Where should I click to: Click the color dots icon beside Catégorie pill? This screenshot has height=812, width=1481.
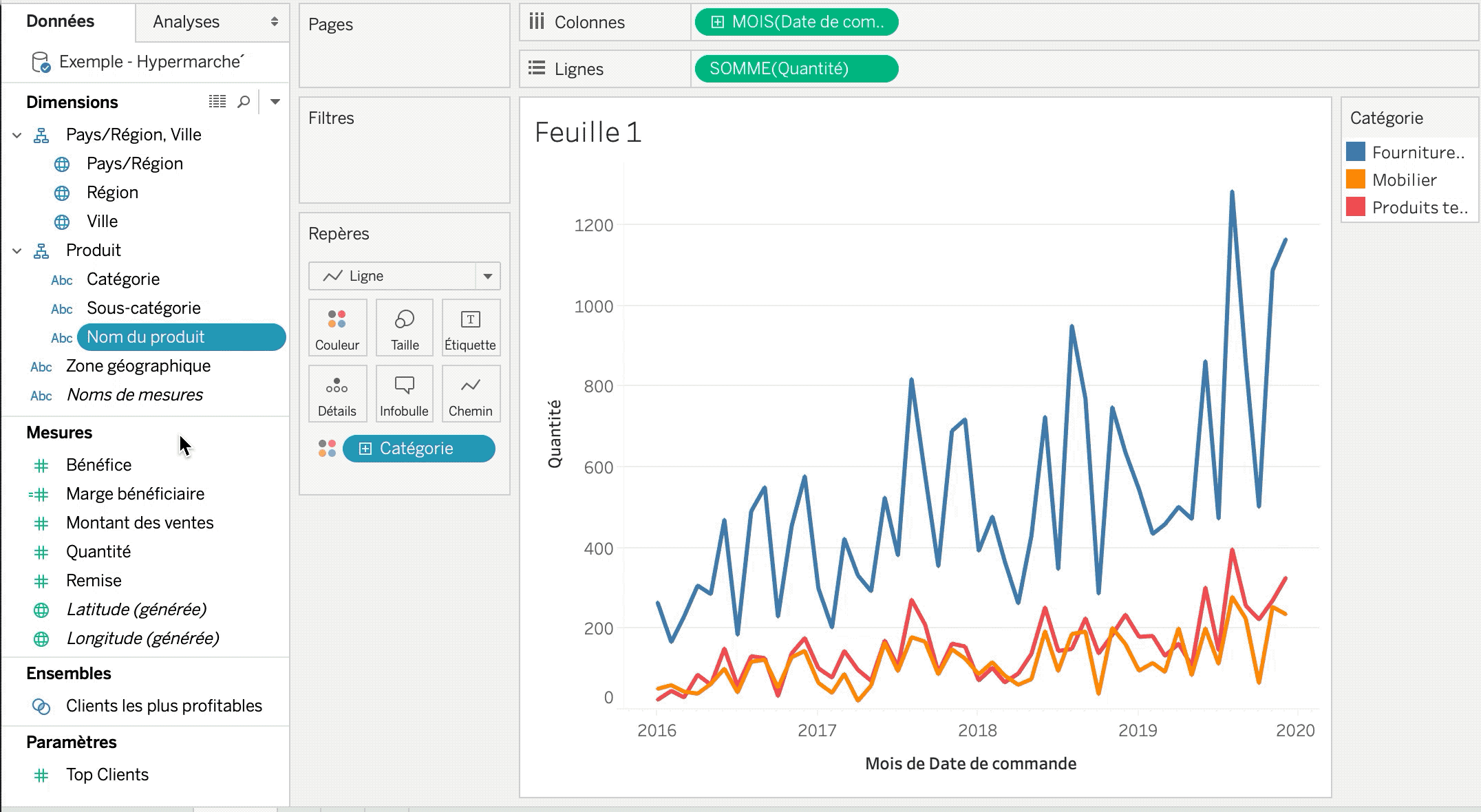(x=327, y=449)
